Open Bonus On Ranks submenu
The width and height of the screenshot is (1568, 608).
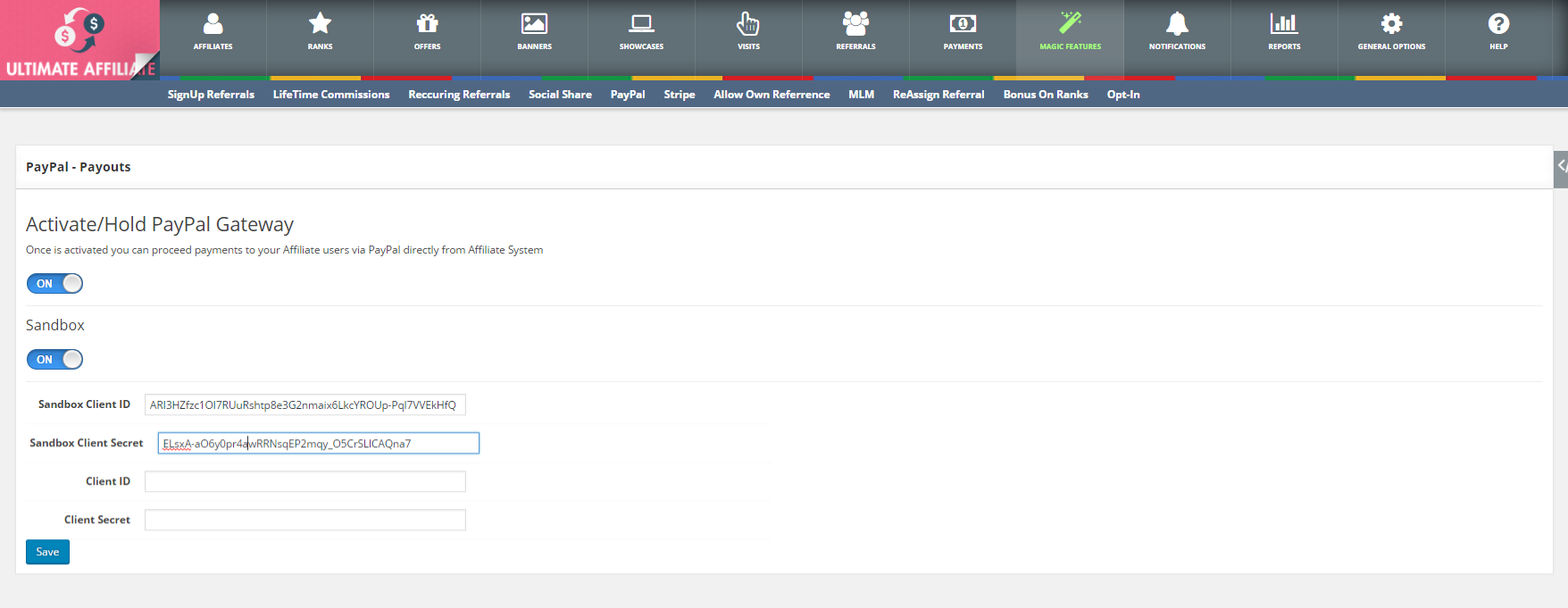click(x=1046, y=95)
